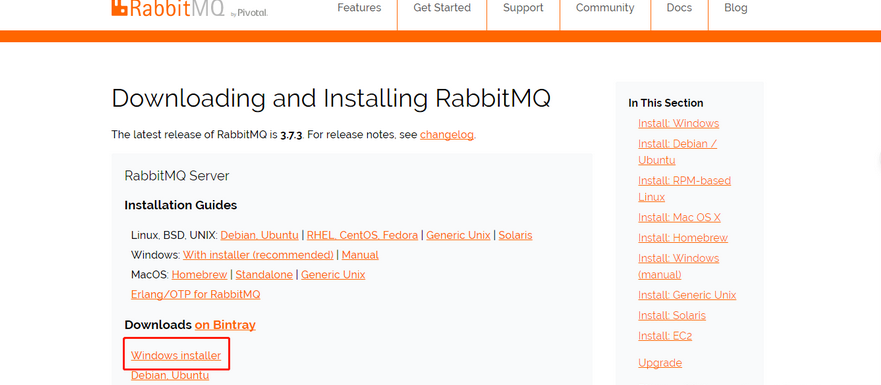Click the Generic Unix link in the MacOS row
Screen dimensions: 881x385
click(333, 274)
